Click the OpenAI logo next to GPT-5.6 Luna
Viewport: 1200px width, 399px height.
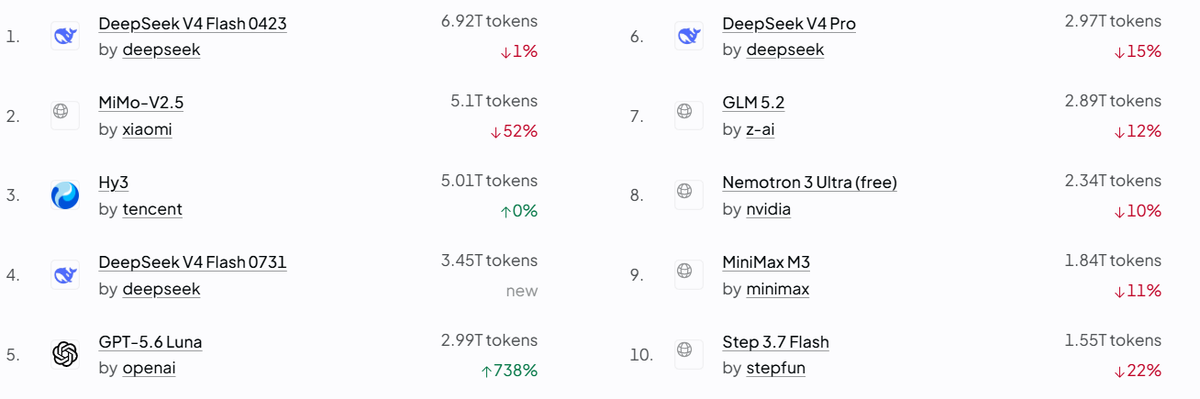click(65, 354)
